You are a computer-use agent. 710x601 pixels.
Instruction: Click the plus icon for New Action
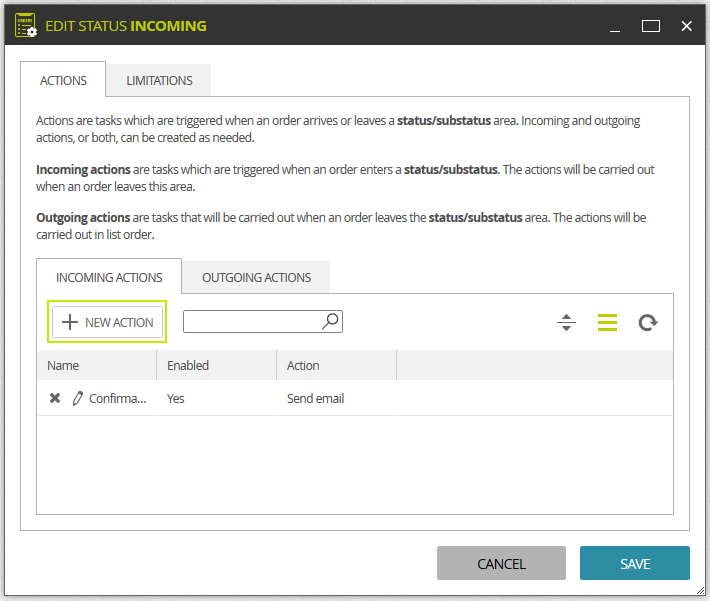click(70, 322)
